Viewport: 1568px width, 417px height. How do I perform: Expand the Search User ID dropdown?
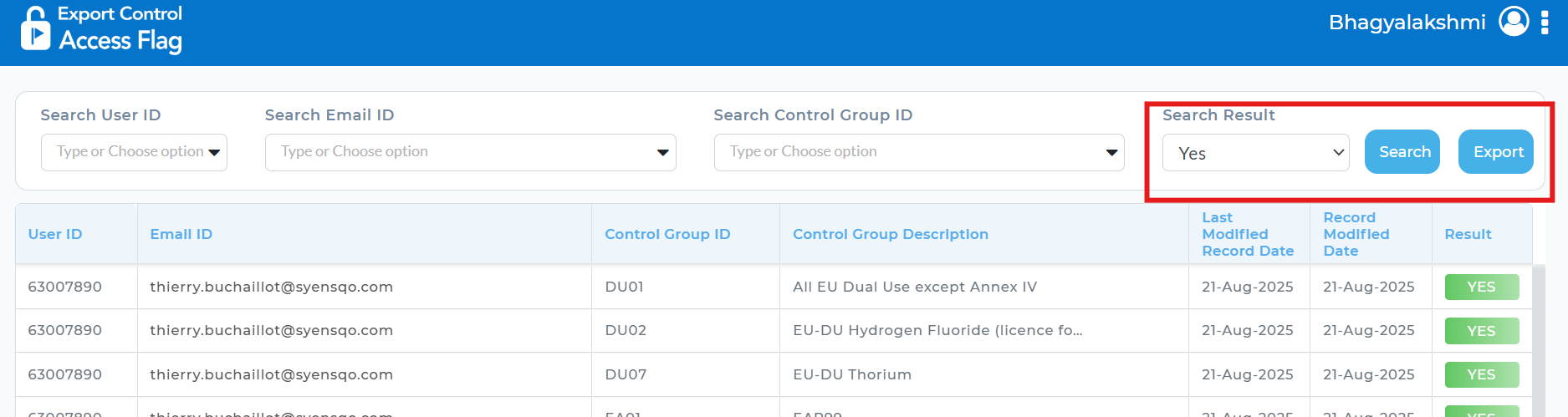coord(214,152)
